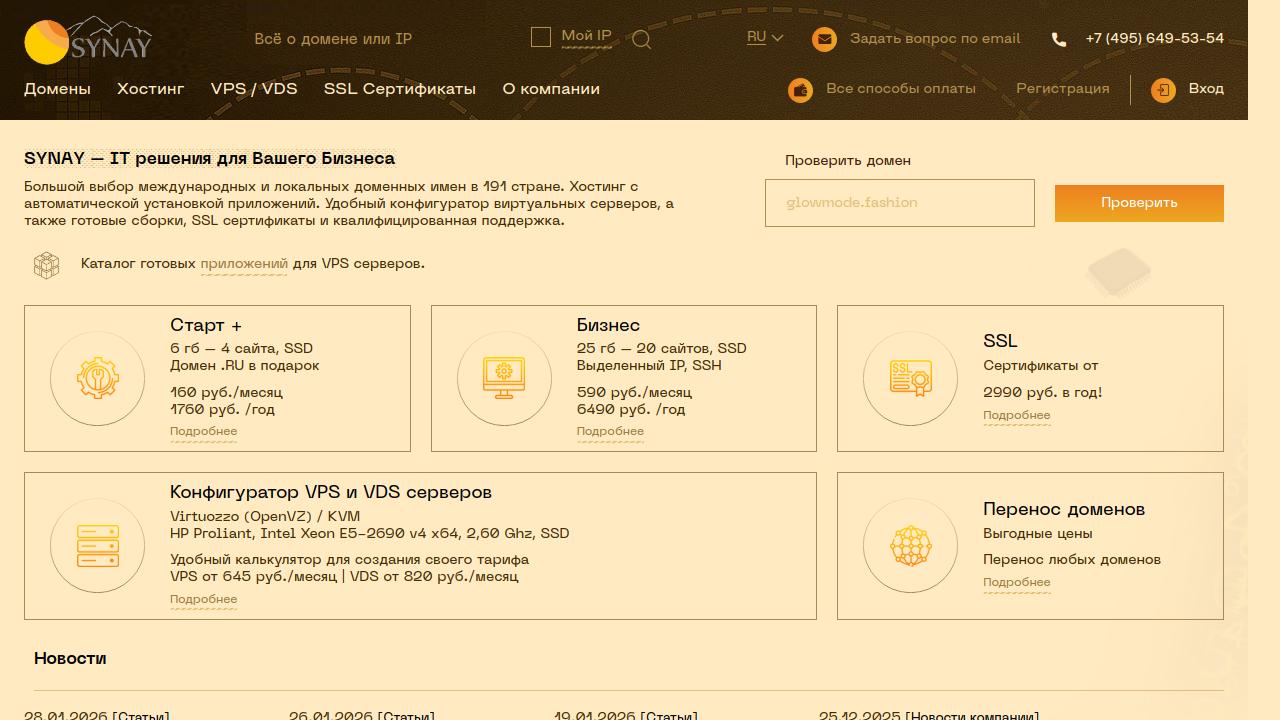
Task: Click the search magnifier icon
Action: 642,40
